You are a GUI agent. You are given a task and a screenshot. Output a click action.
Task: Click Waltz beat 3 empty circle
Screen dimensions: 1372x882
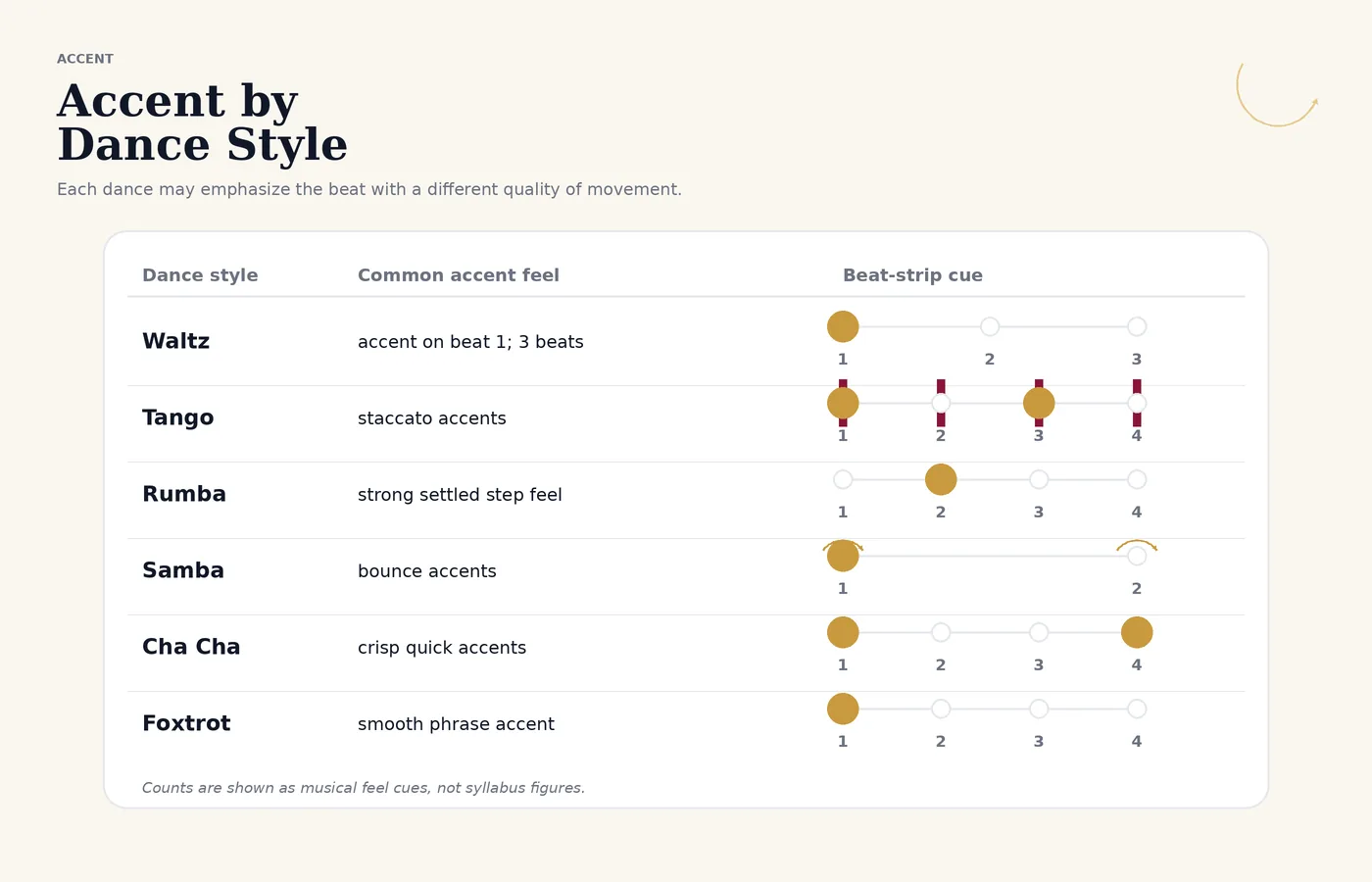coord(1137,326)
